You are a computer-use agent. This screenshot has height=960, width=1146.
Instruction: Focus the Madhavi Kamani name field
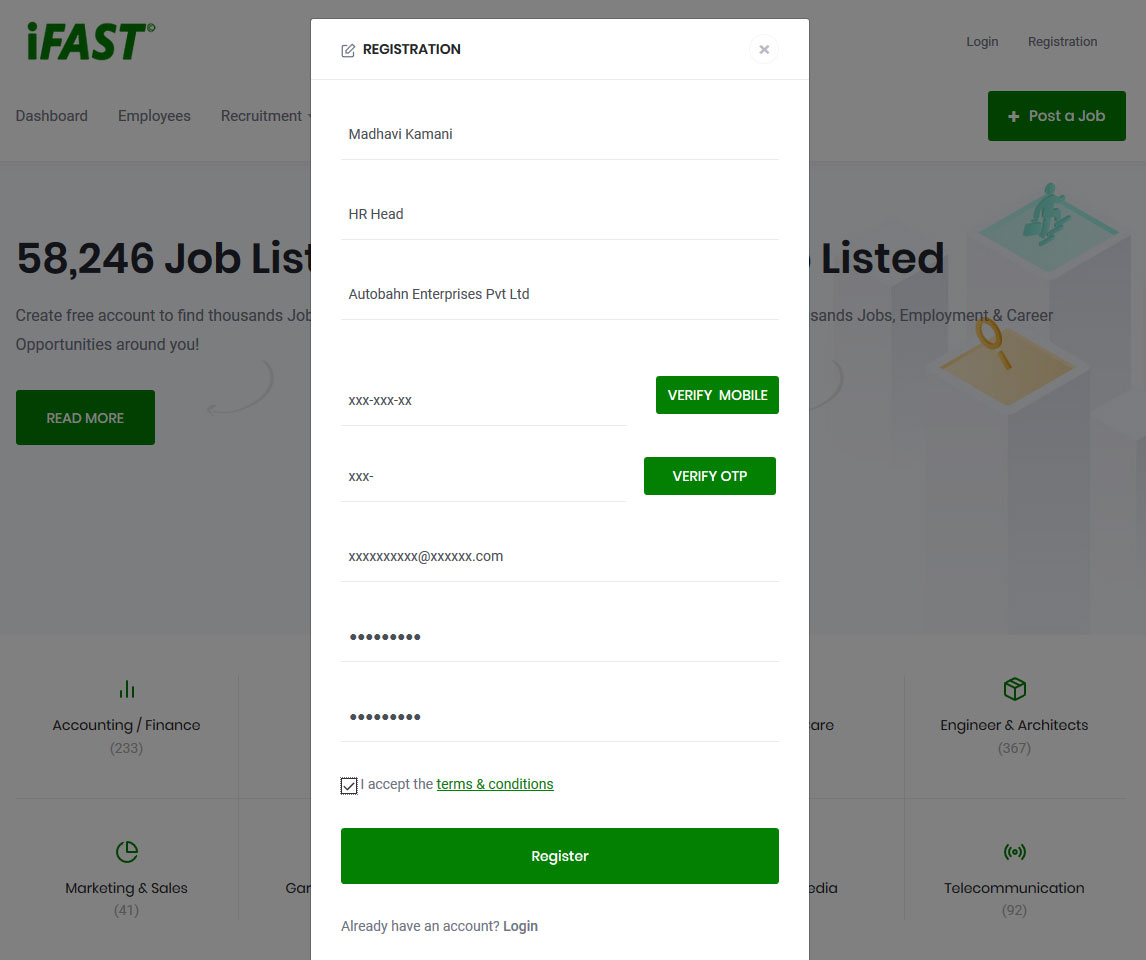(560, 134)
